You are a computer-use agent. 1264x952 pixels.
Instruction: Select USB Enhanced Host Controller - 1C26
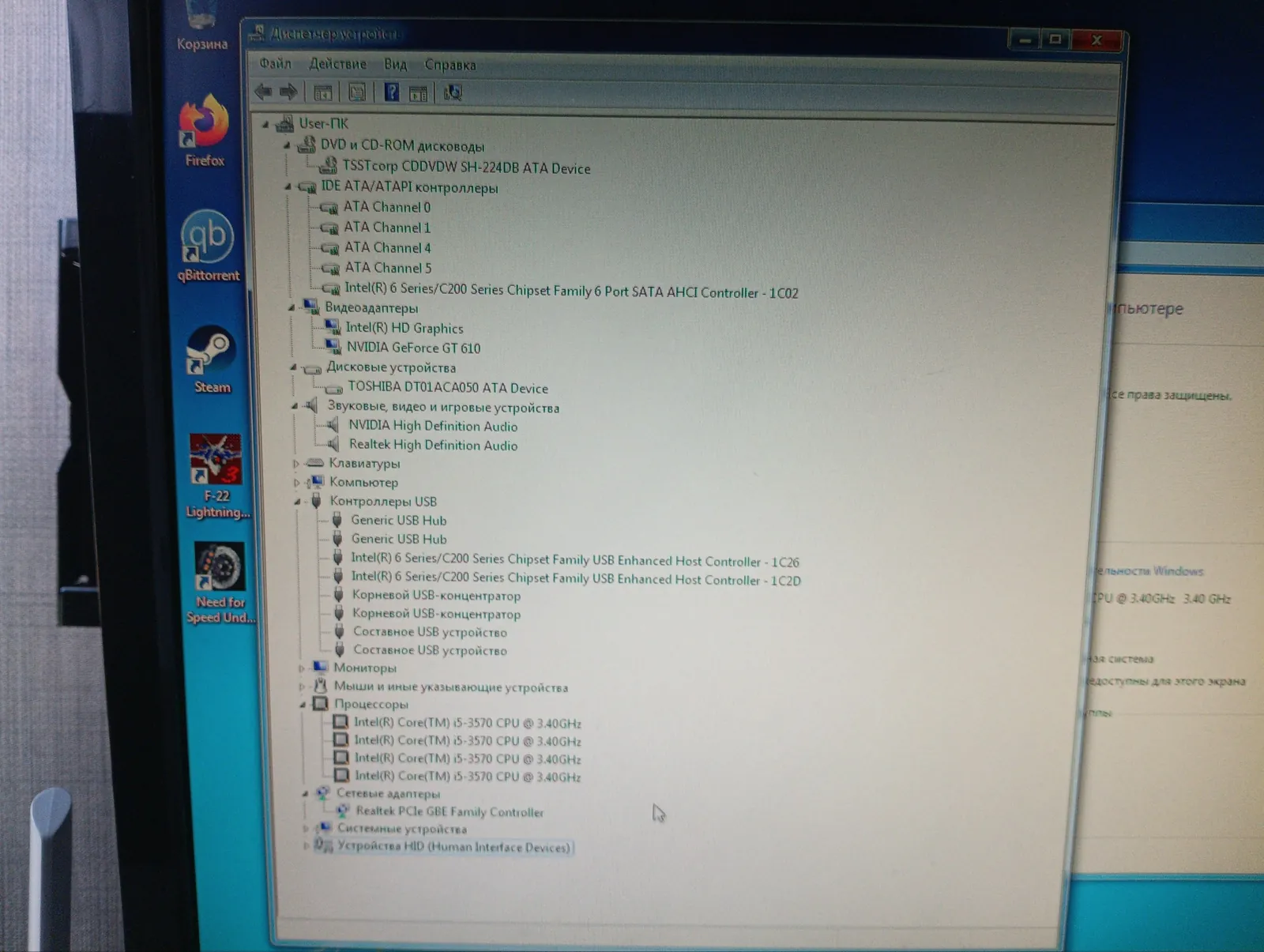(575, 560)
